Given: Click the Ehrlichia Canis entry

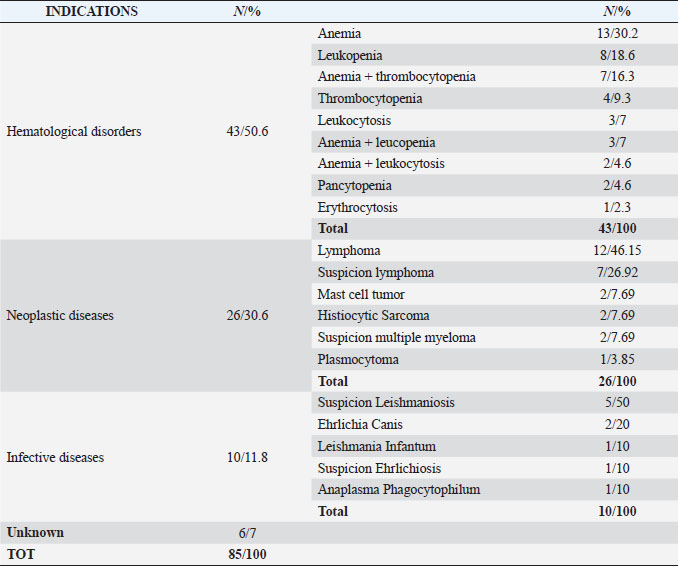Looking at the screenshot, I should tap(361, 425).
